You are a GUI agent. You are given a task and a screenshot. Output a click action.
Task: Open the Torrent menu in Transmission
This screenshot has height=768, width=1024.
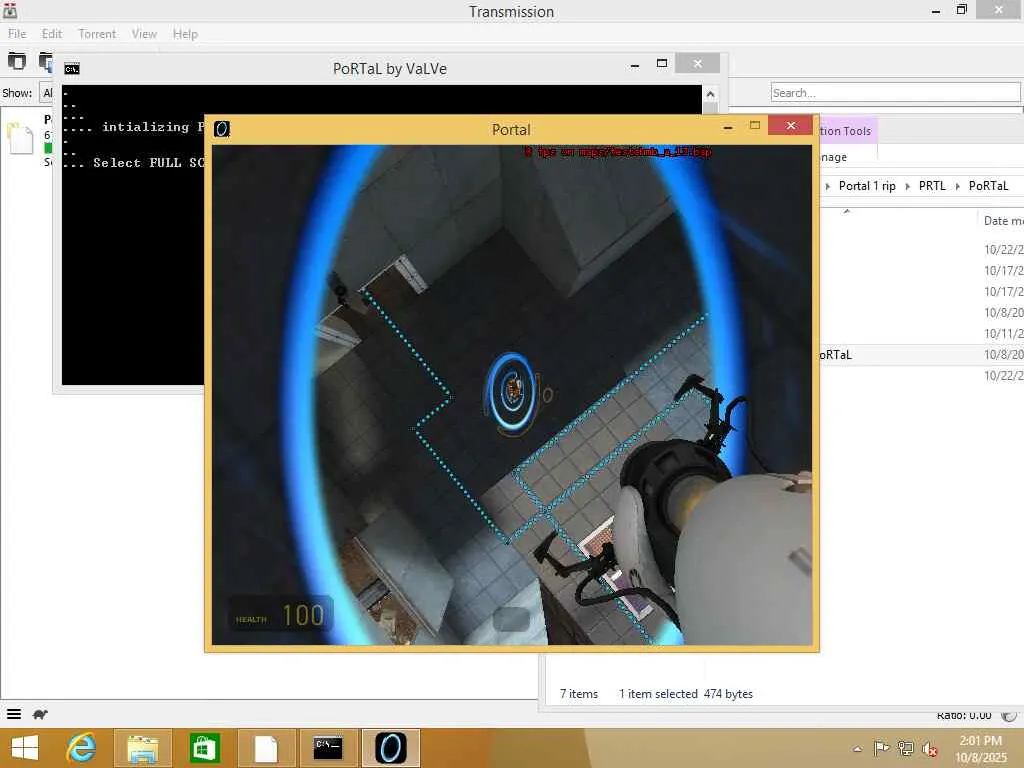click(97, 34)
